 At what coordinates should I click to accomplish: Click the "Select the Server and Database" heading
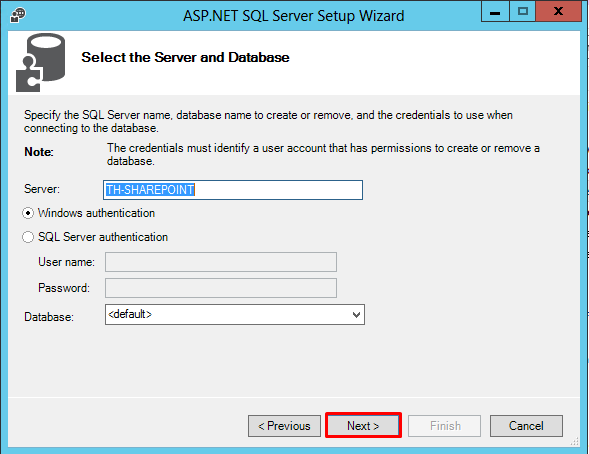[x=186, y=57]
